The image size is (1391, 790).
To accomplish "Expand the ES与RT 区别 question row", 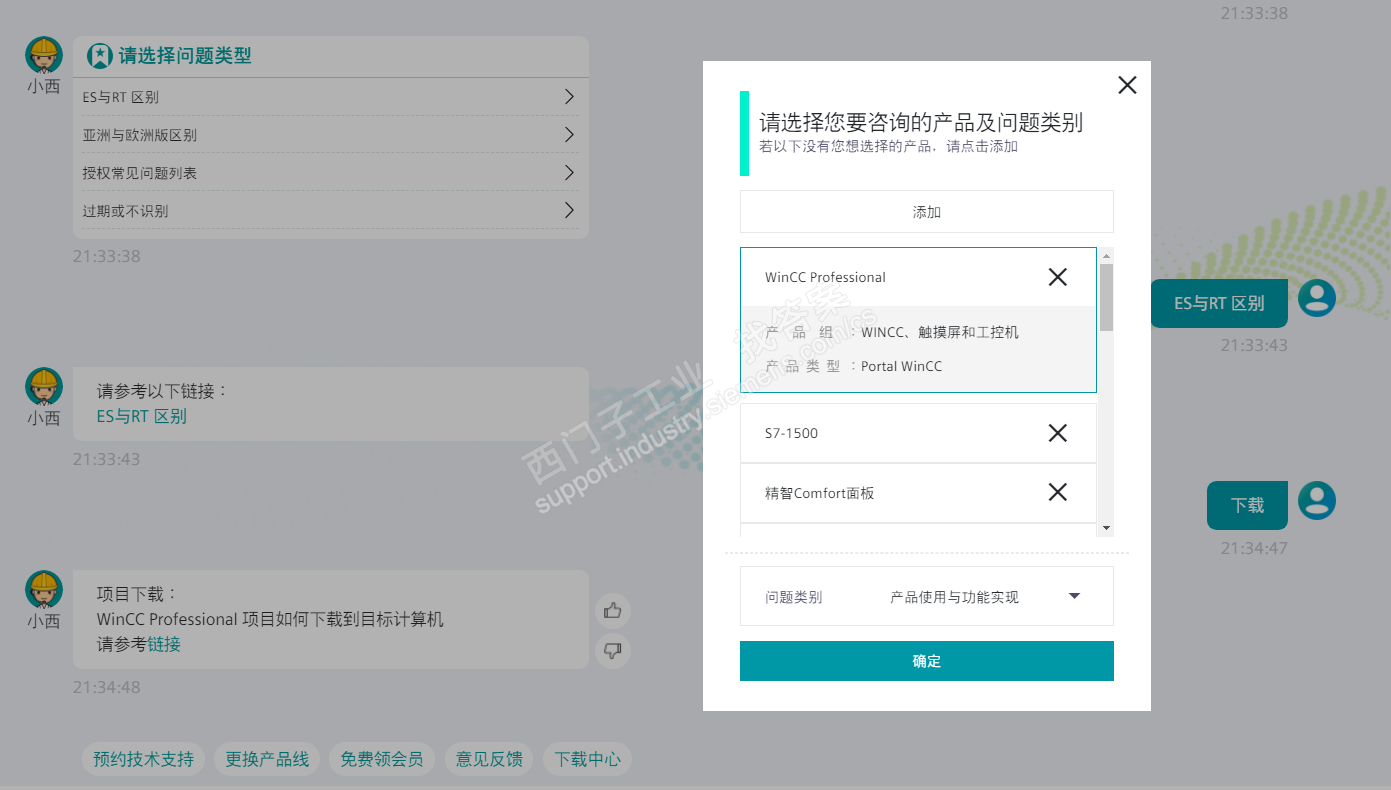I will pyautogui.click(x=330, y=97).
